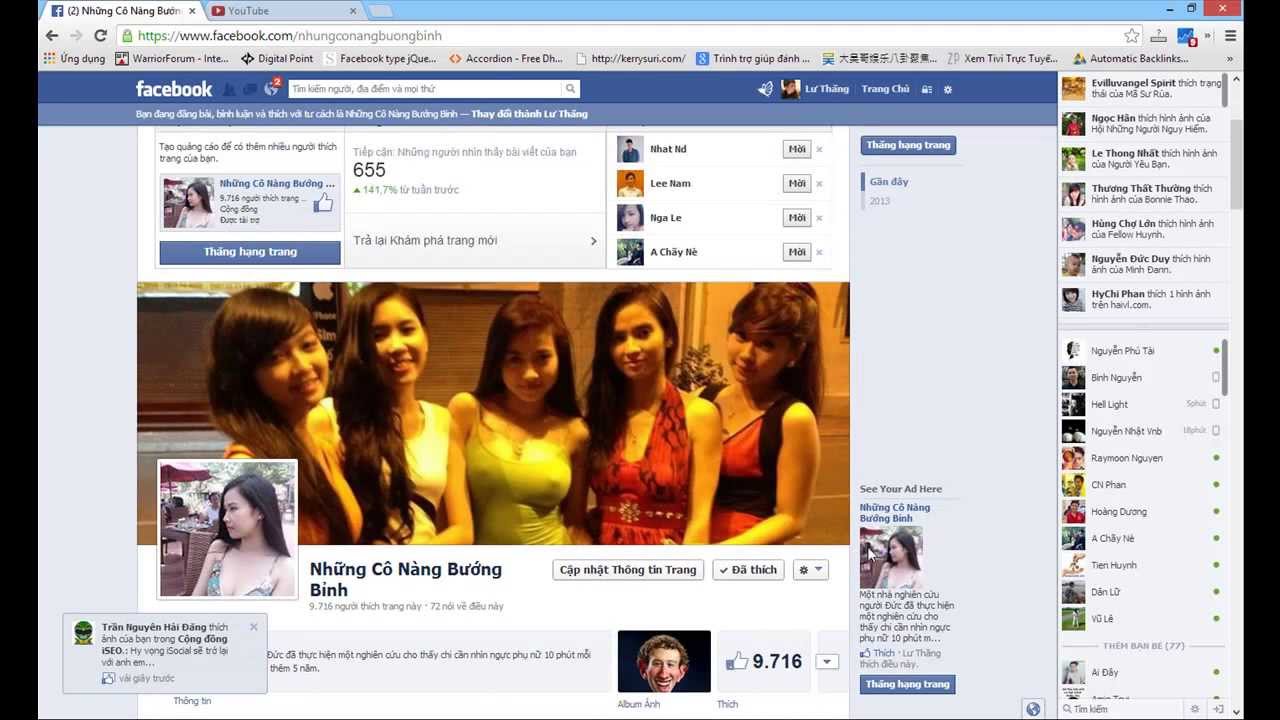The height and width of the screenshot is (720, 1280).
Task: Click the thumbs-up like icon in the page ad preview
Action: click(x=323, y=203)
